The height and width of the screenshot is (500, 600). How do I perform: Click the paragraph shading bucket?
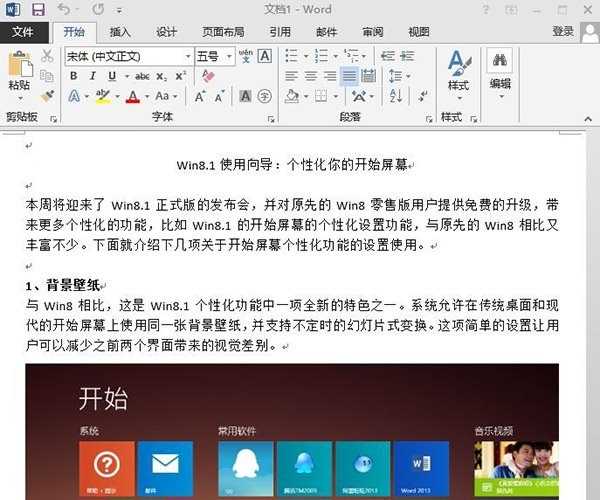tap(292, 96)
